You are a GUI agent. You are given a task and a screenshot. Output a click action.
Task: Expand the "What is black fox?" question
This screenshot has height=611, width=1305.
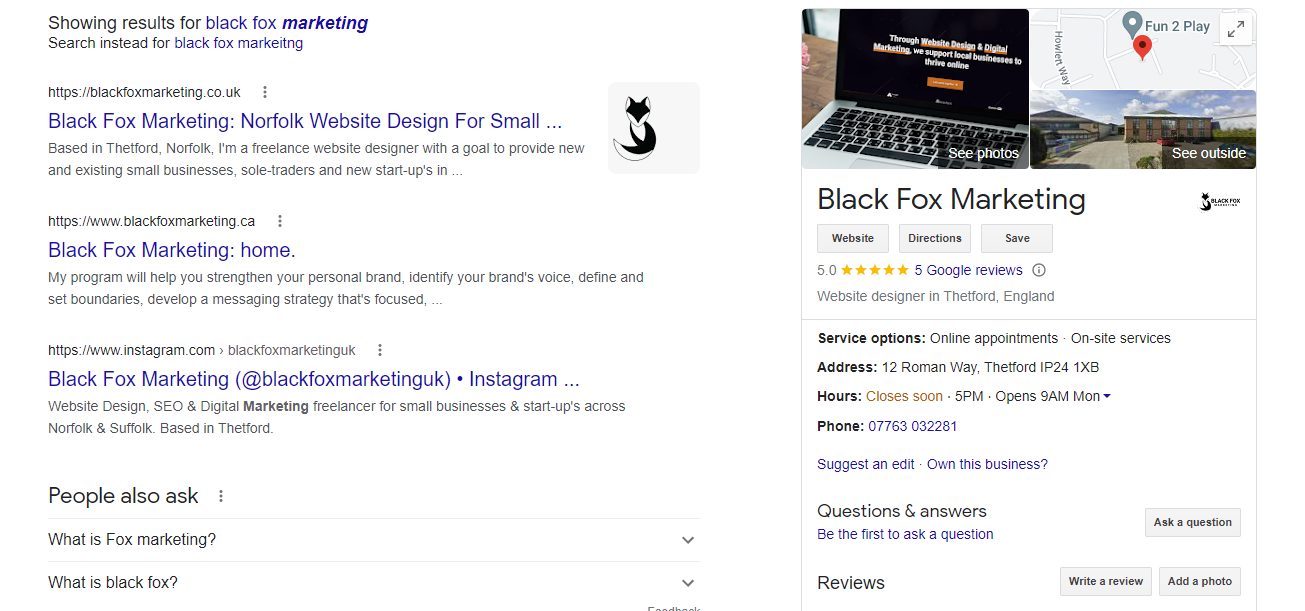(x=687, y=582)
